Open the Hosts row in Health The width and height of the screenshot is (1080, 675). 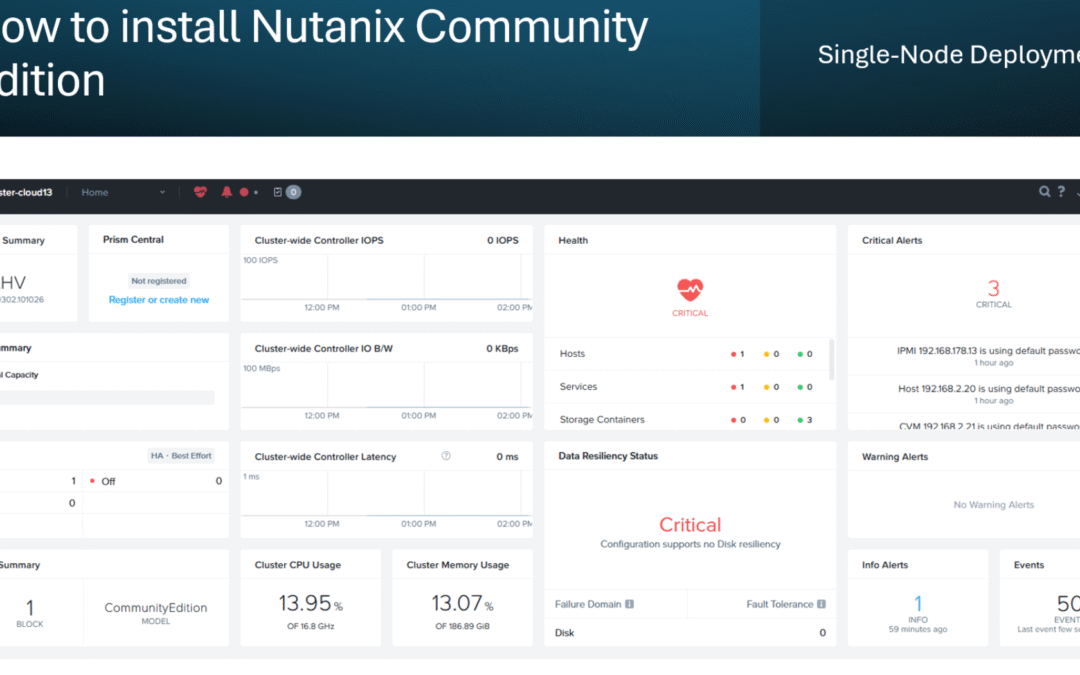[x=687, y=354]
